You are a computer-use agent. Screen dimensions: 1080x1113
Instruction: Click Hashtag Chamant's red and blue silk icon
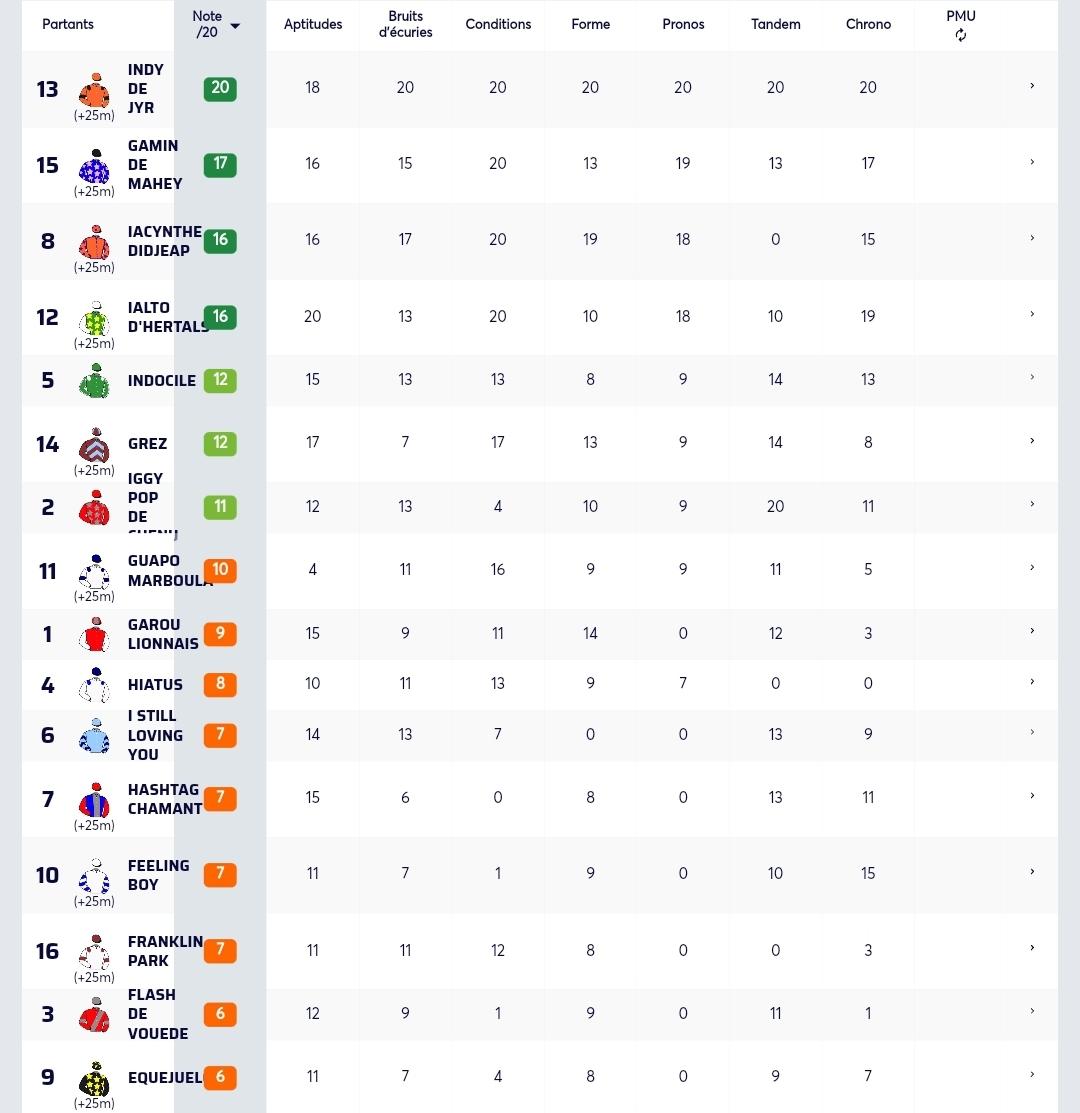[94, 800]
